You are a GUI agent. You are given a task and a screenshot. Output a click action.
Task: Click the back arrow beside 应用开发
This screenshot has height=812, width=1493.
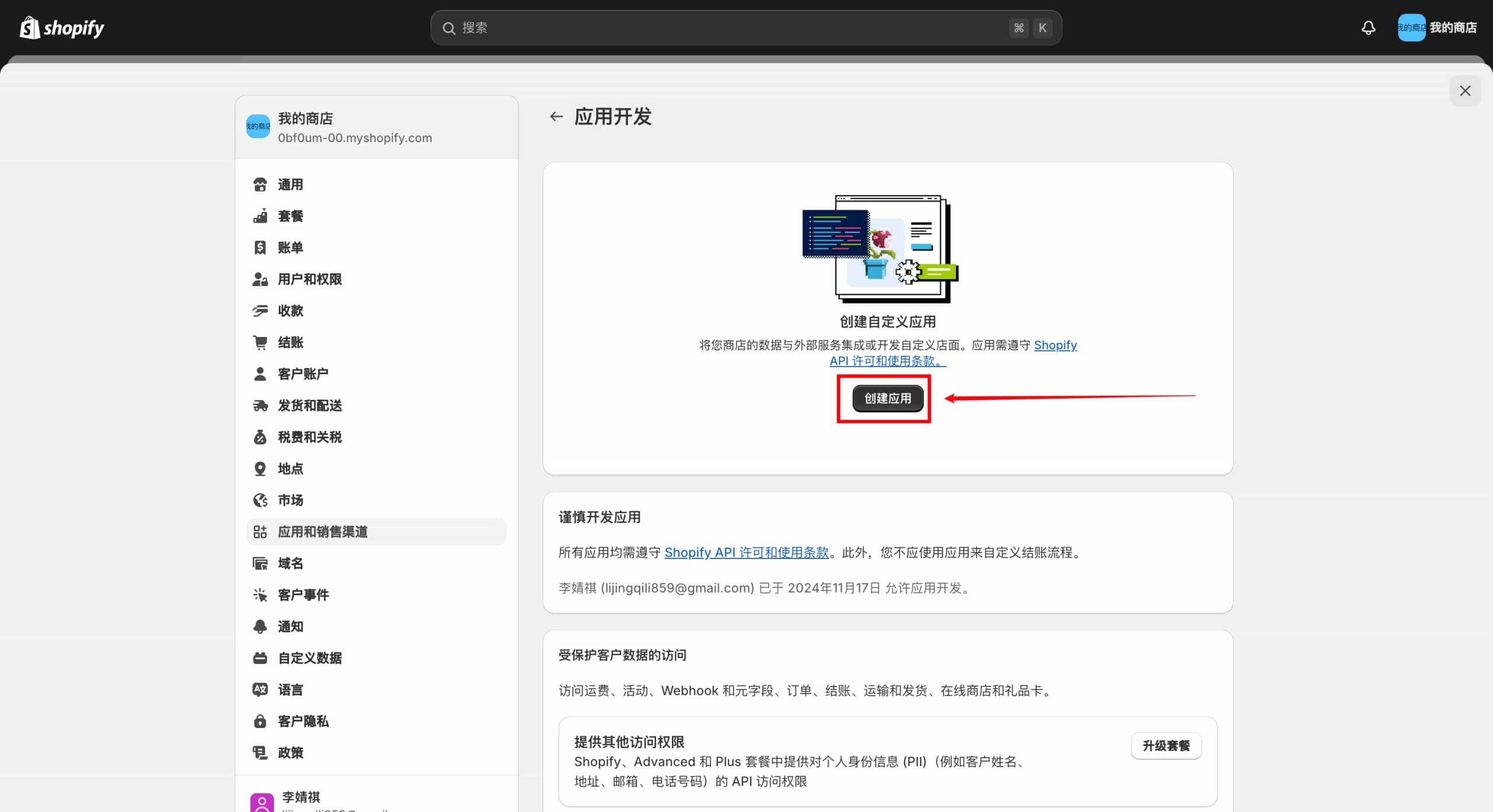click(x=556, y=117)
